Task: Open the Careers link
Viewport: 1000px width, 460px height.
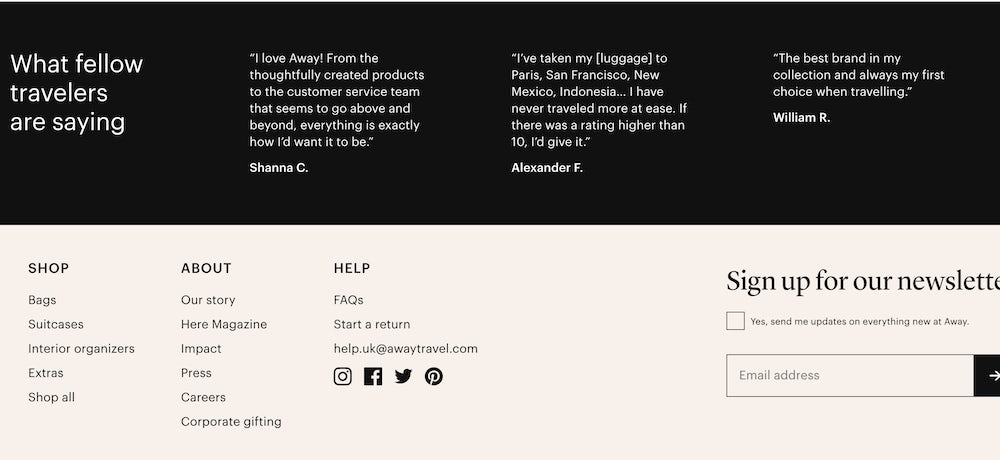Action: pyautogui.click(x=204, y=397)
